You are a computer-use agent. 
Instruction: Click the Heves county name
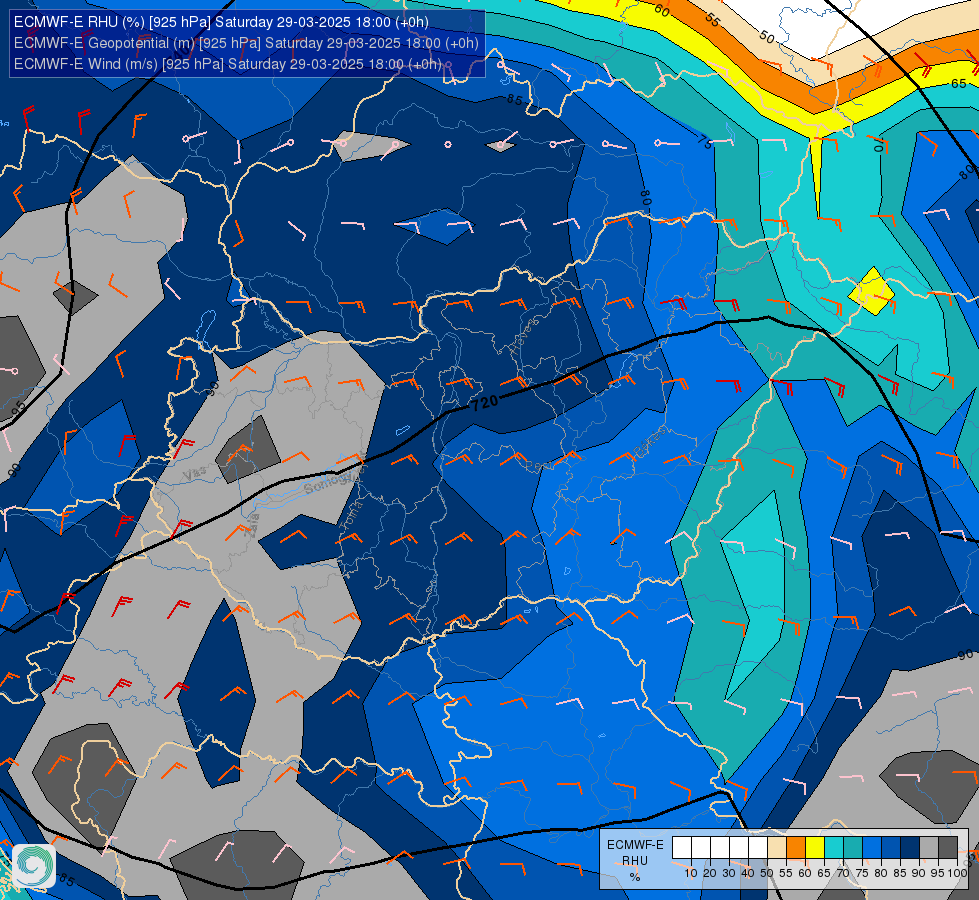(523, 335)
